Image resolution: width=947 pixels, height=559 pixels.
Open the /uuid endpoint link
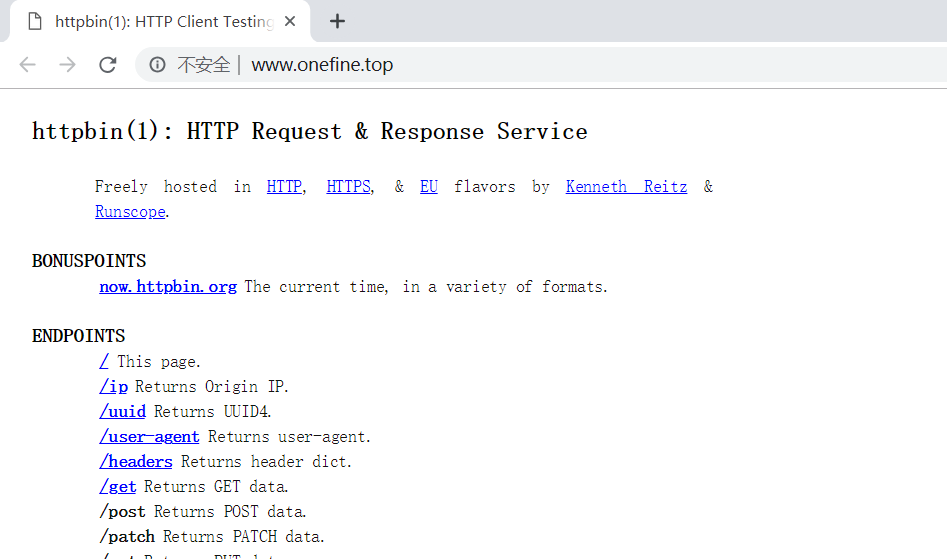click(123, 412)
